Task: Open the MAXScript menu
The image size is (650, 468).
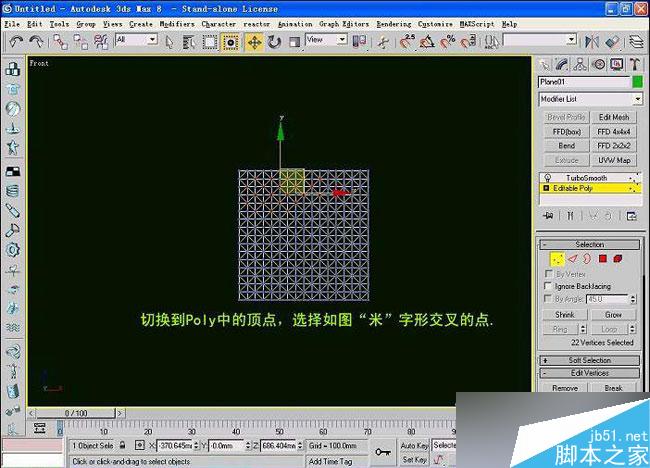Action: click(x=477, y=24)
